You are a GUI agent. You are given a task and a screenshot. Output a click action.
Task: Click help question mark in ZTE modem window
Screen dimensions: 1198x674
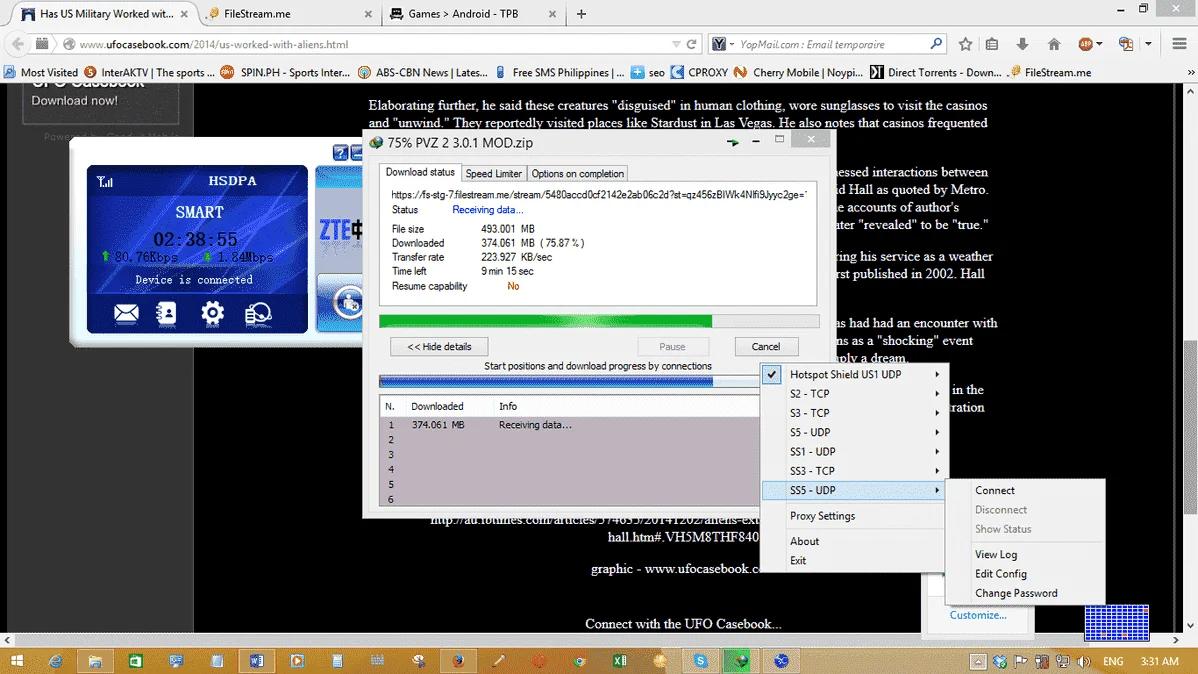[341, 152]
